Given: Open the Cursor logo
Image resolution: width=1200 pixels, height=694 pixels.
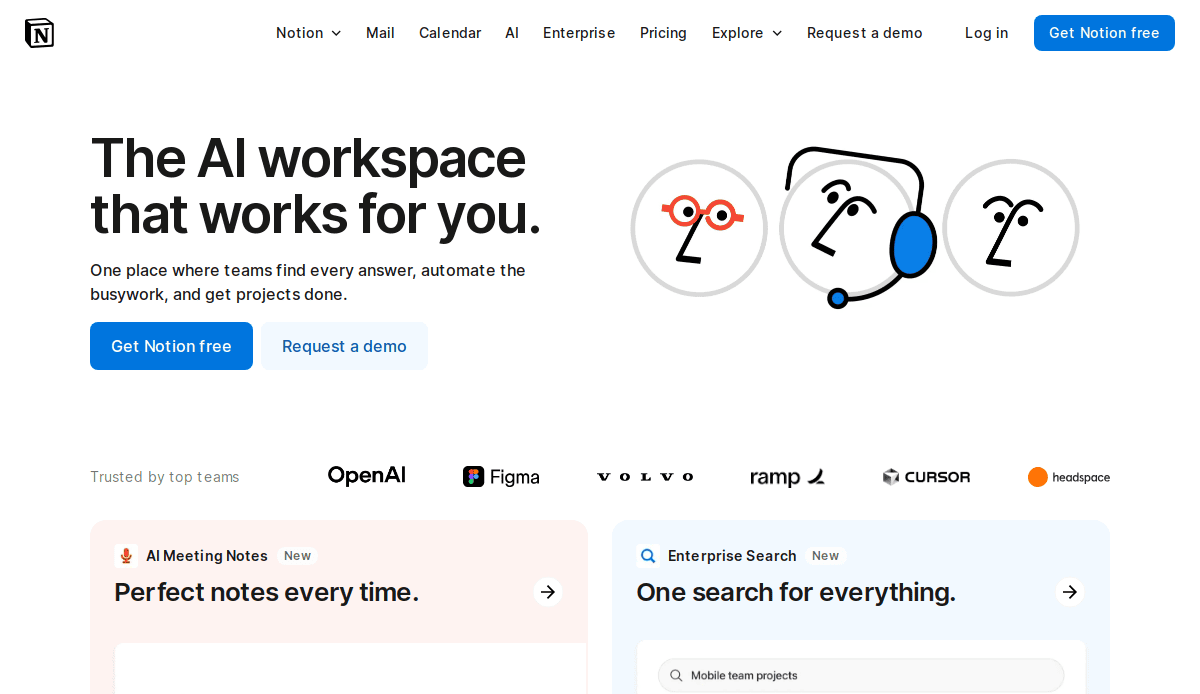Looking at the screenshot, I should point(925,476).
